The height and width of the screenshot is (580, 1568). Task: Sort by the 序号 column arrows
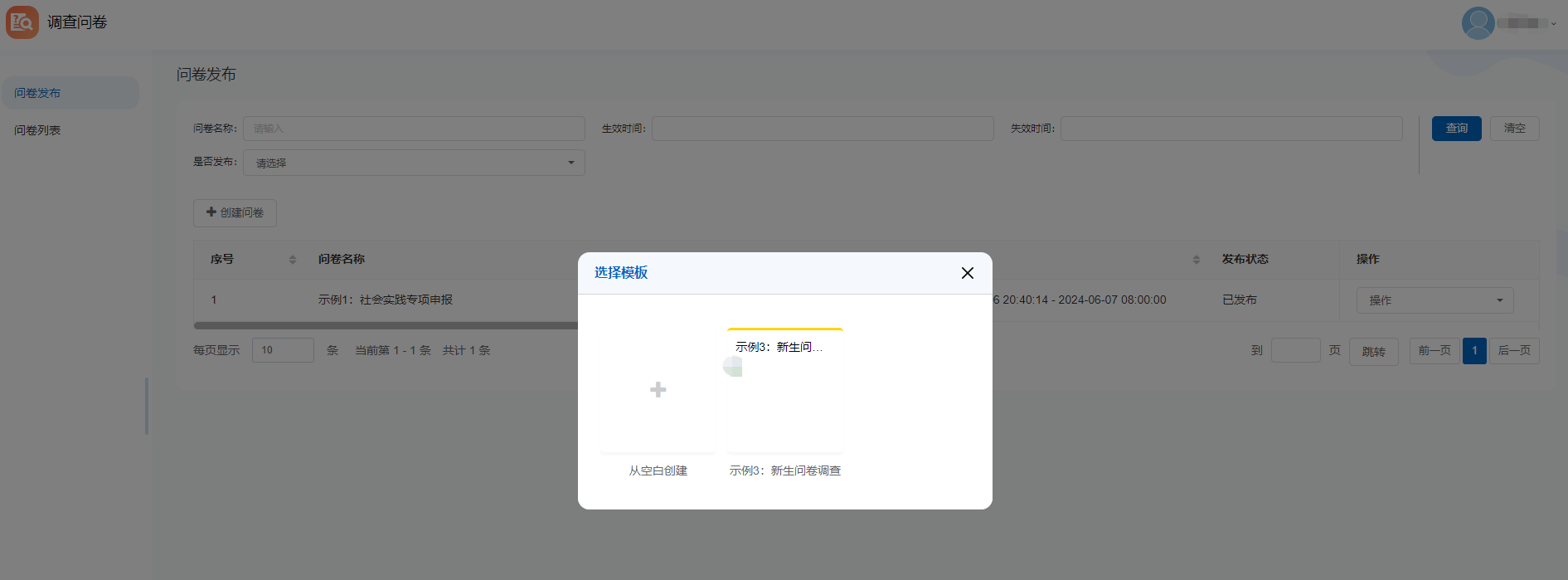(292, 260)
